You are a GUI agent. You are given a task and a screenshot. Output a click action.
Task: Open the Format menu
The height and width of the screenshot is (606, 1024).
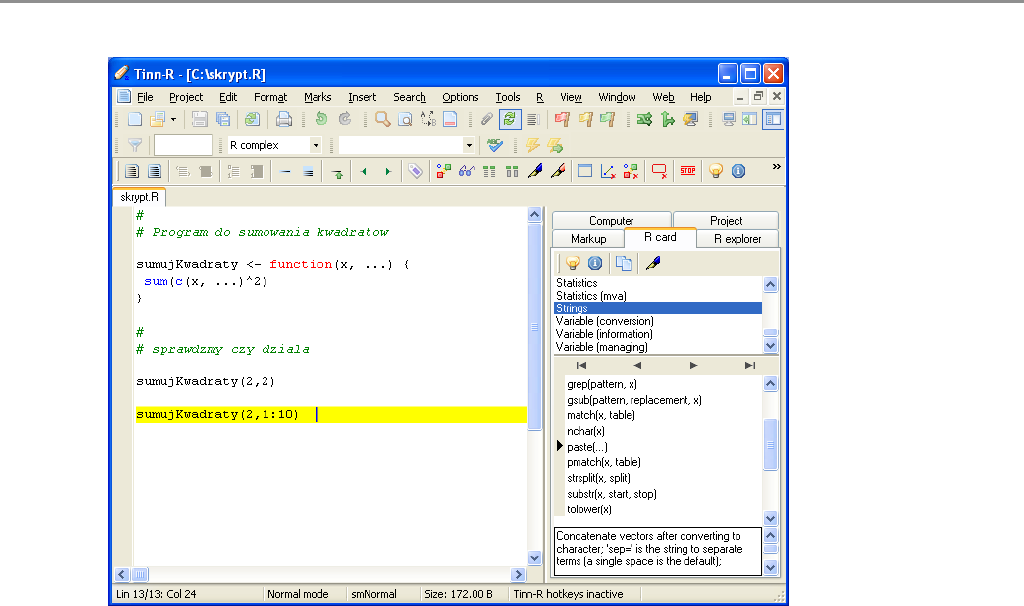(x=270, y=97)
